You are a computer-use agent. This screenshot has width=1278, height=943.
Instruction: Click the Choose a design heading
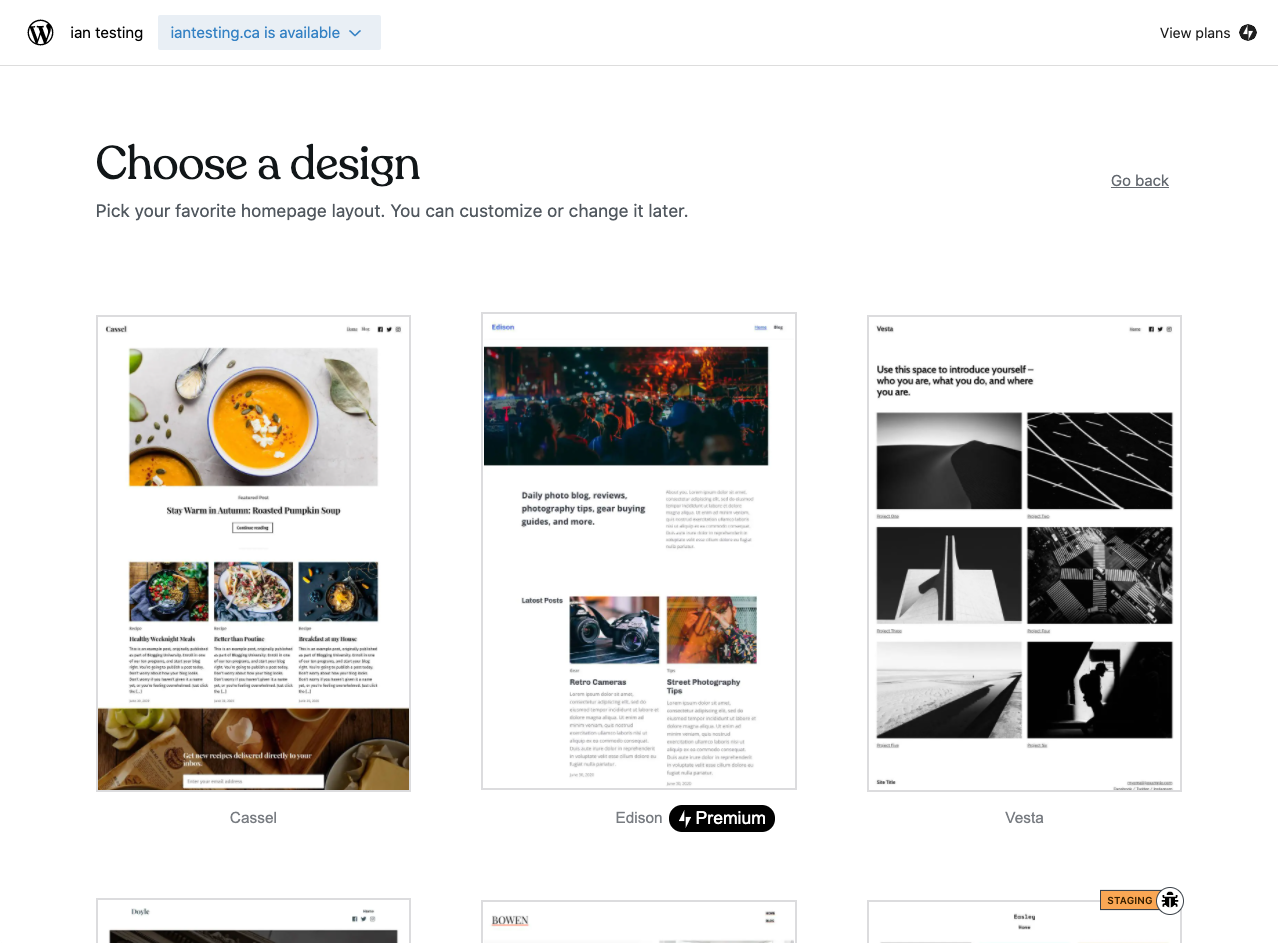[x=258, y=163]
